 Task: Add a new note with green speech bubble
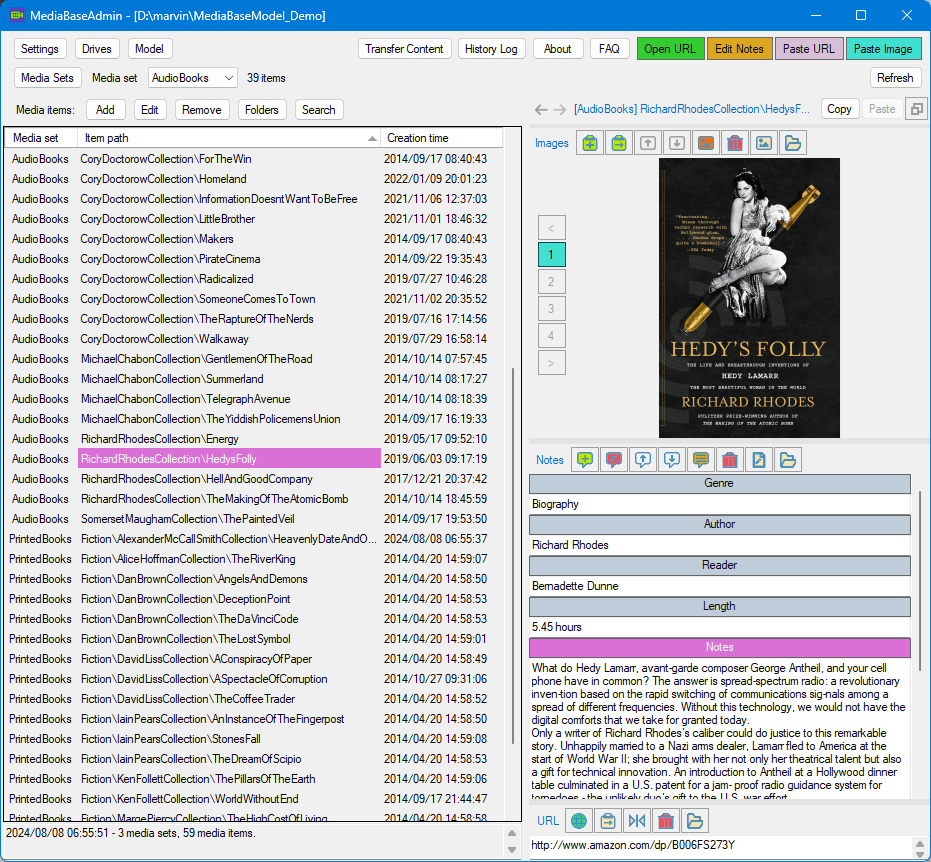tap(585, 459)
